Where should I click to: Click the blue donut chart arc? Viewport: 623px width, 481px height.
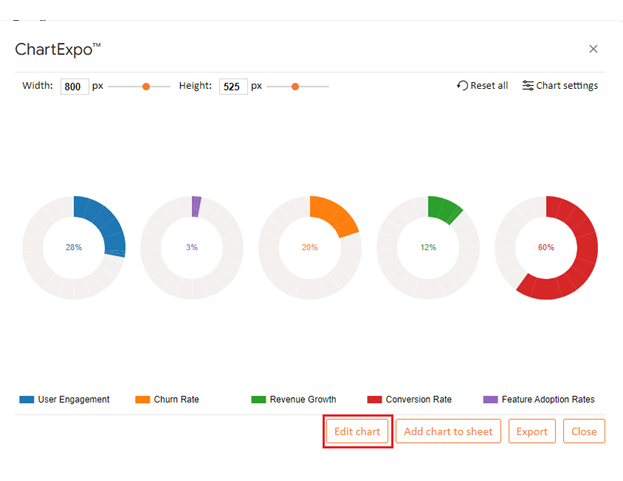106,222
